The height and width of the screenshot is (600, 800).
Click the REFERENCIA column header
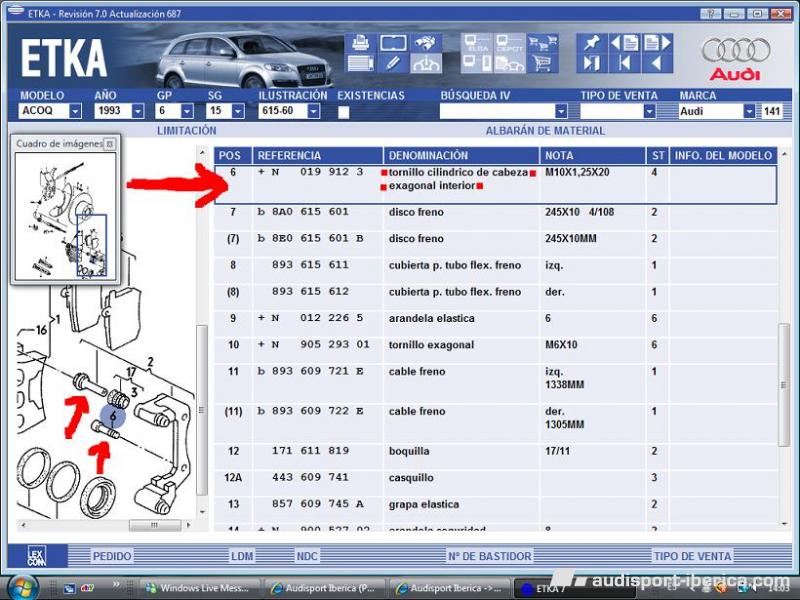[x=317, y=156]
